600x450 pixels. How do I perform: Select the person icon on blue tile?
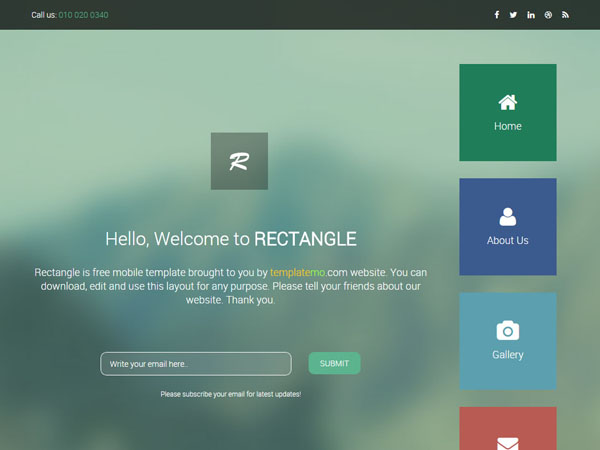click(x=508, y=216)
